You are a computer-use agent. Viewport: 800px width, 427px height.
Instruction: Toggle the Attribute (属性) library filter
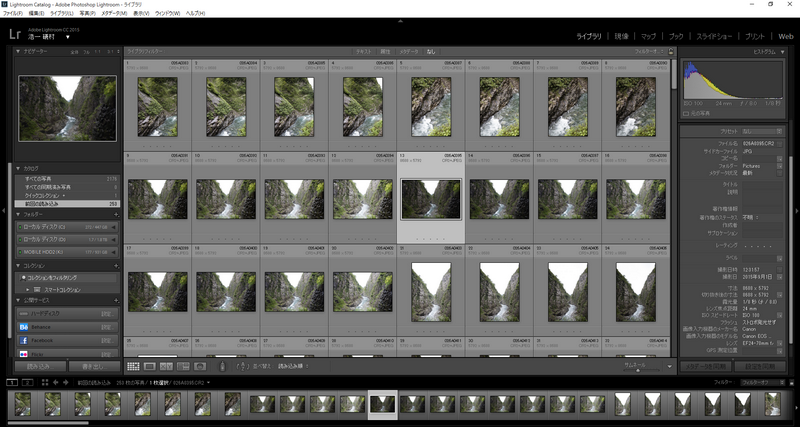(385, 52)
